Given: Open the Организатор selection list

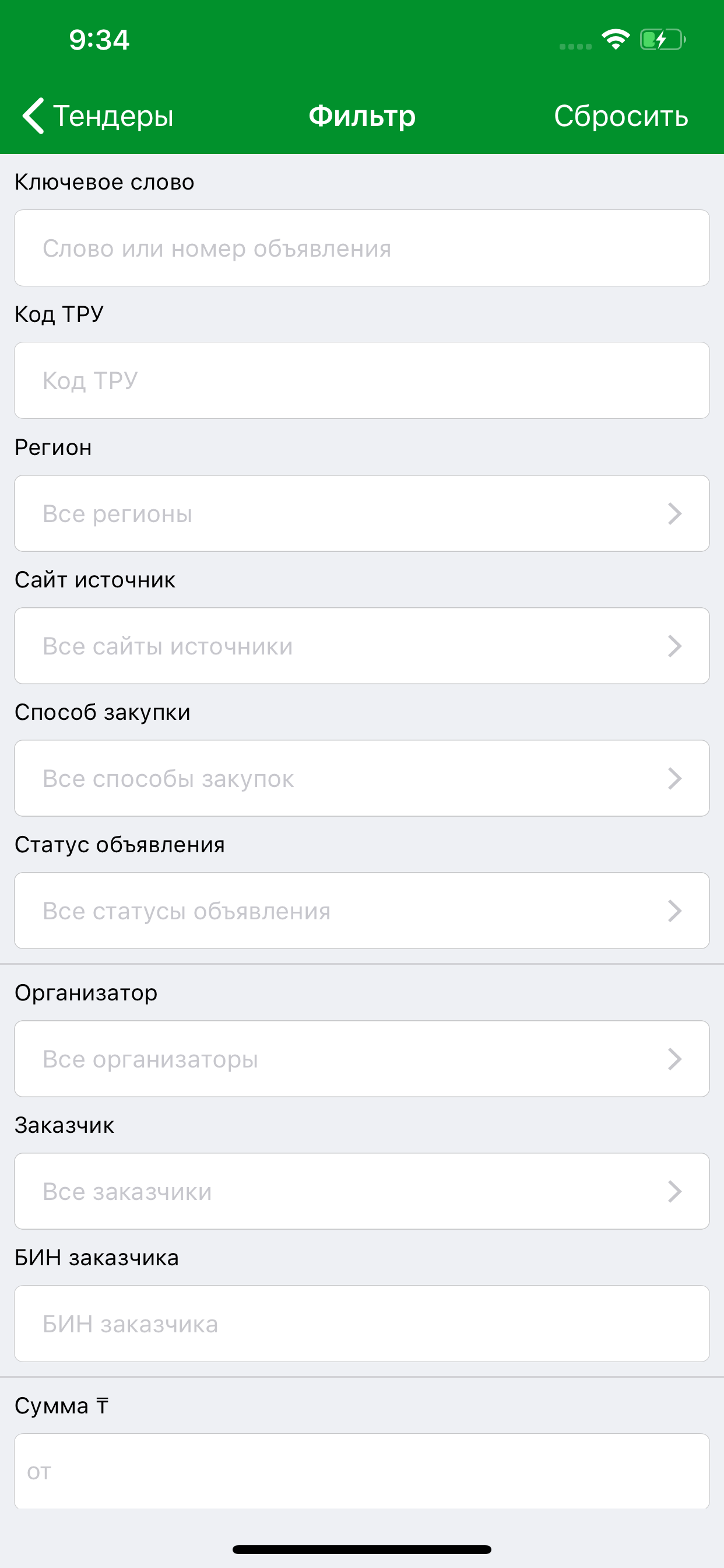Looking at the screenshot, I should pyautogui.click(x=362, y=1059).
